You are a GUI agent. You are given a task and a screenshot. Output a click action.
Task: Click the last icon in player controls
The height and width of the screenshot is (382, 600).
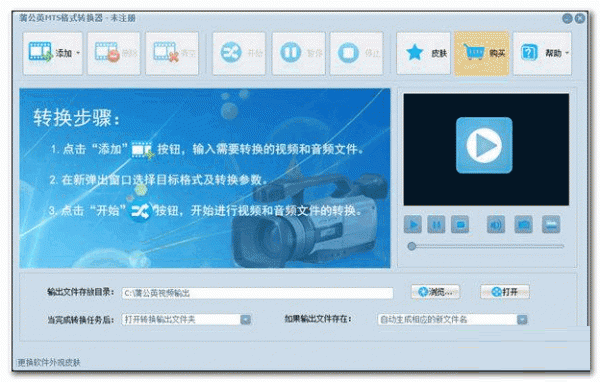click(551, 224)
